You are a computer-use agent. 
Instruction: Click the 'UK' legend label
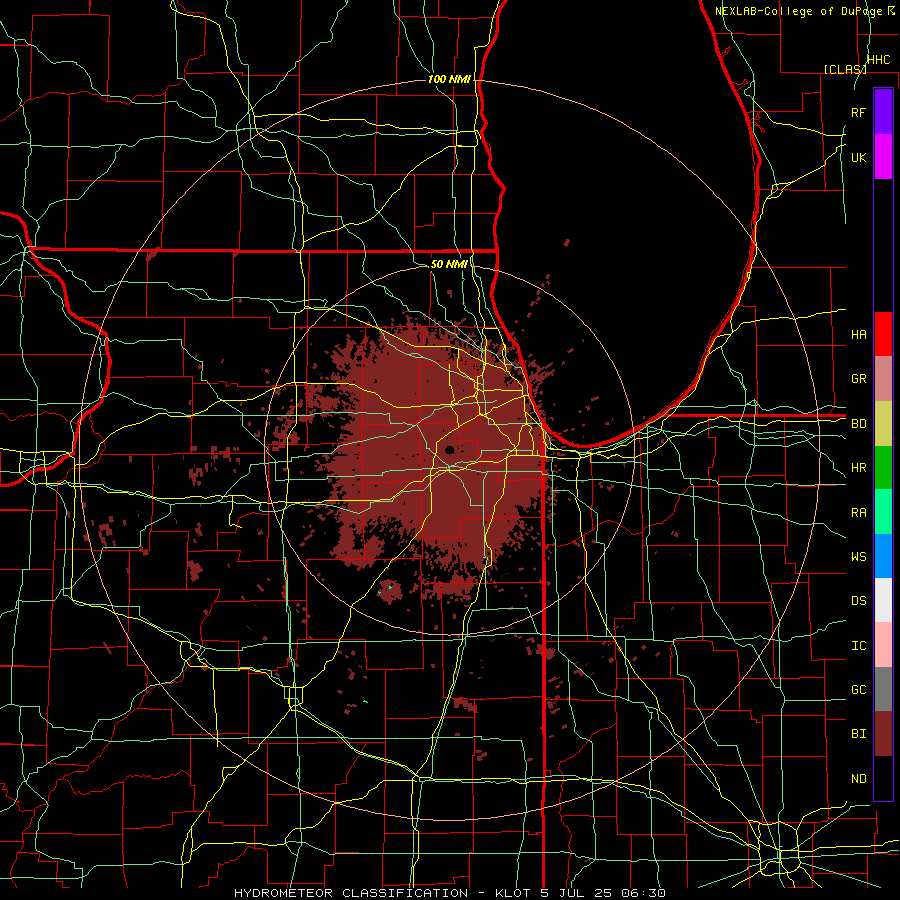tap(858, 157)
